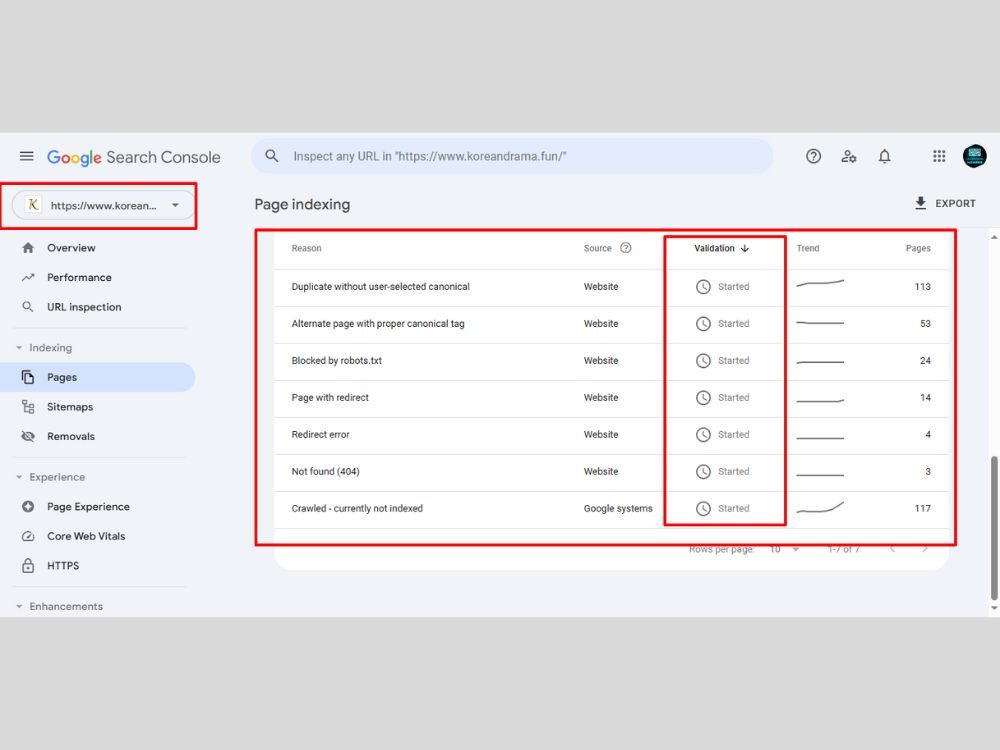Click the URL inspection magnifier icon
The height and width of the screenshot is (750, 1000).
(x=27, y=307)
